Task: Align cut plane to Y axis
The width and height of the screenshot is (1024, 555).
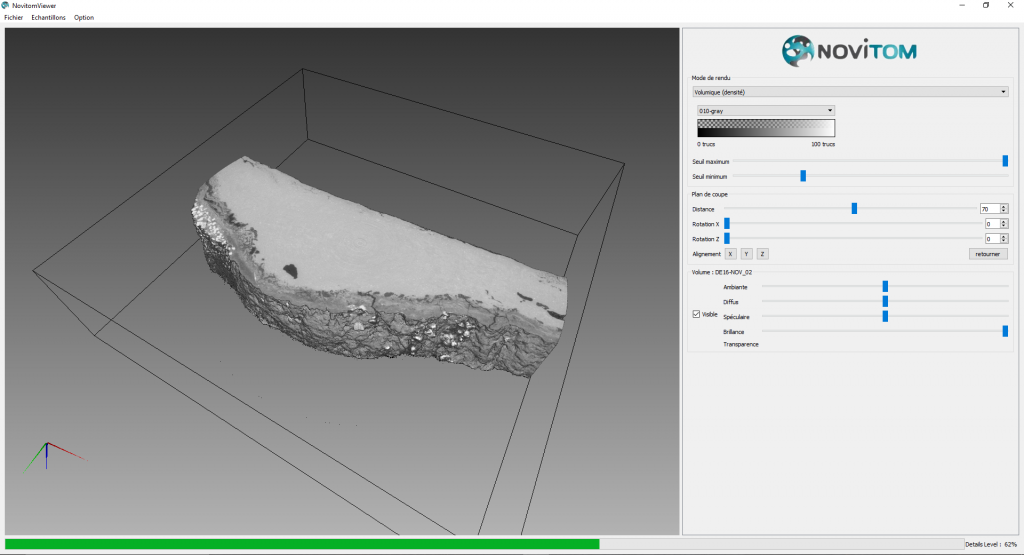Action: [x=746, y=254]
